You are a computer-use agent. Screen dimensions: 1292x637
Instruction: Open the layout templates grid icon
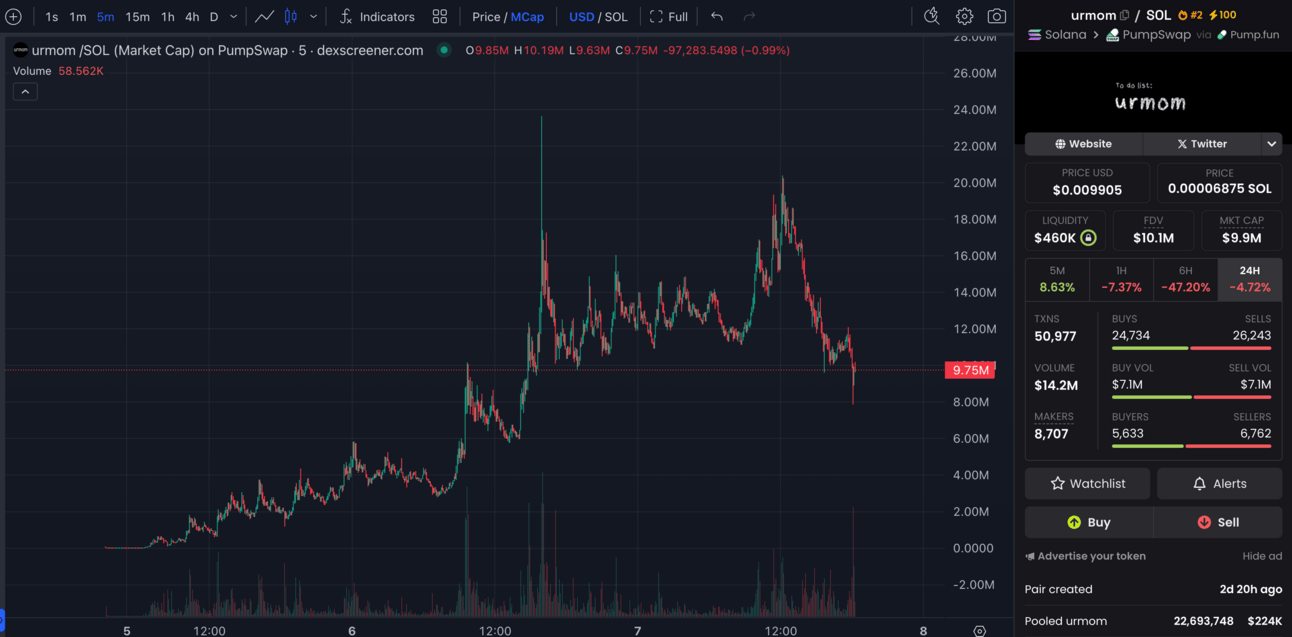(x=440, y=17)
